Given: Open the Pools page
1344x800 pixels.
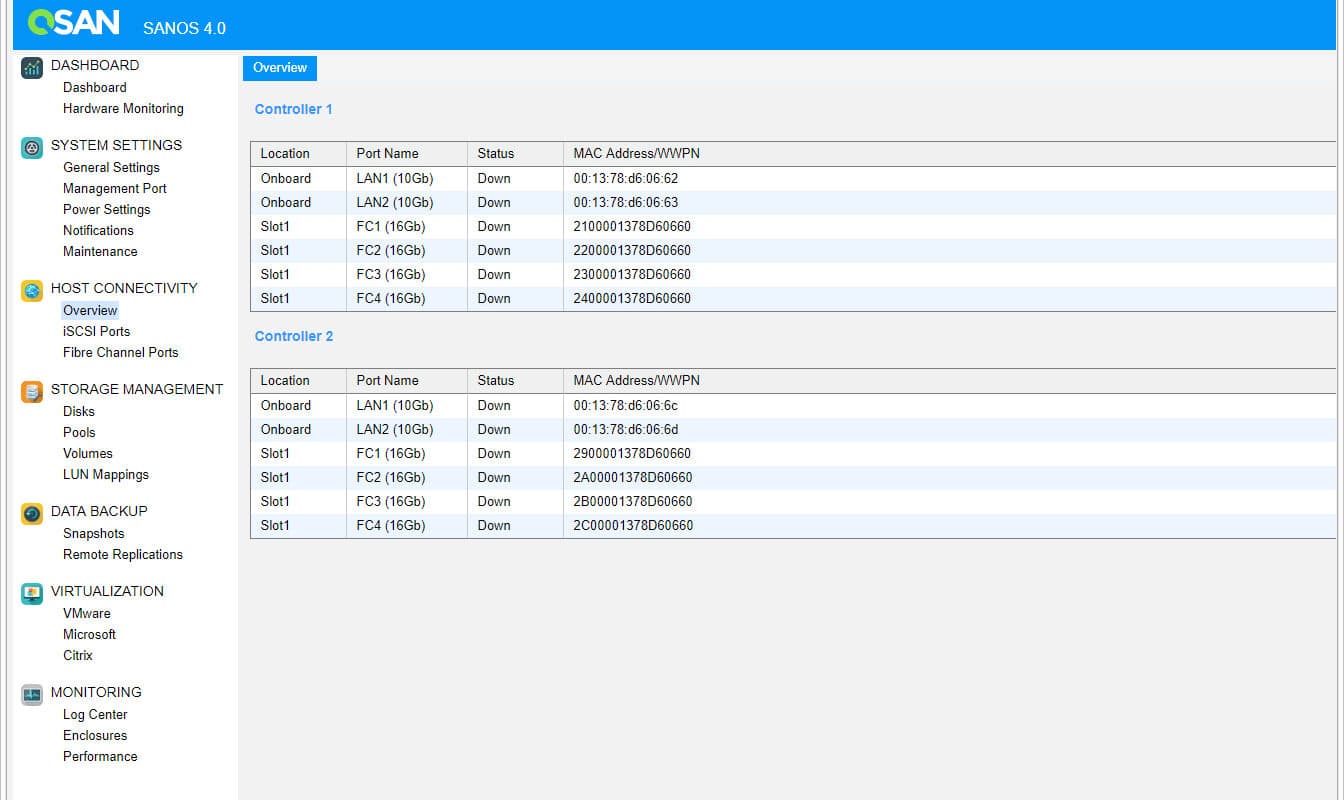Looking at the screenshot, I should [x=79, y=432].
